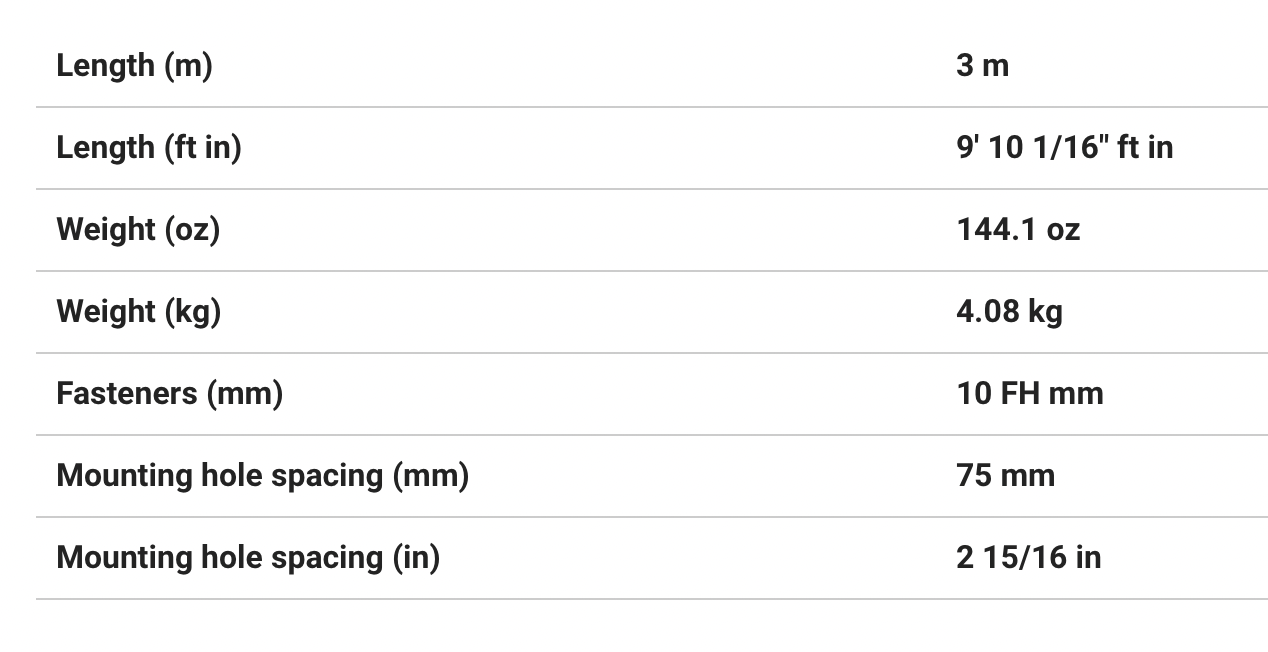Click the "Mounting hole spacing (in)" label
This screenshot has height=652, width=1268.
[x=248, y=558]
